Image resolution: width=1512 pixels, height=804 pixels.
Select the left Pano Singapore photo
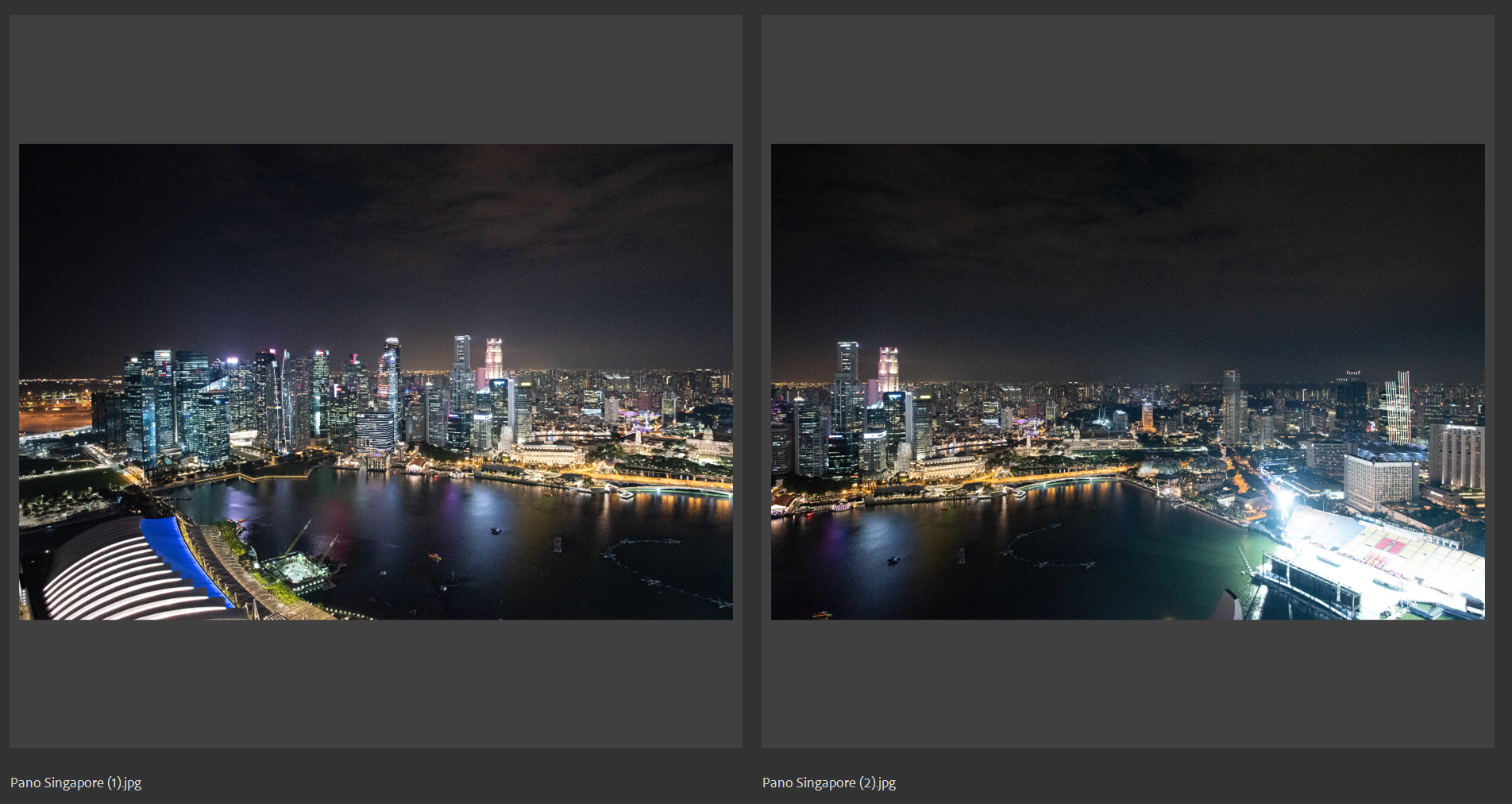(x=373, y=381)
